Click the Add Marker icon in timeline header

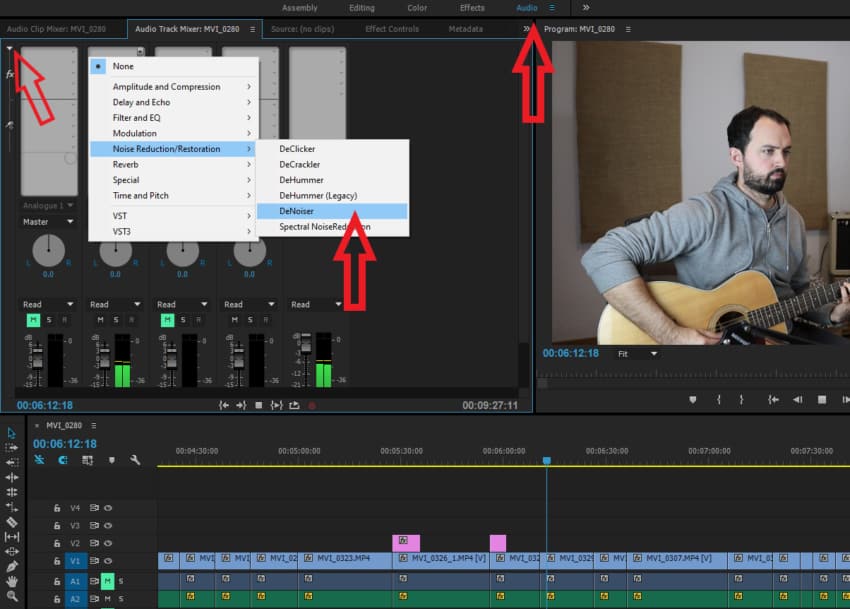coord(111,460)
